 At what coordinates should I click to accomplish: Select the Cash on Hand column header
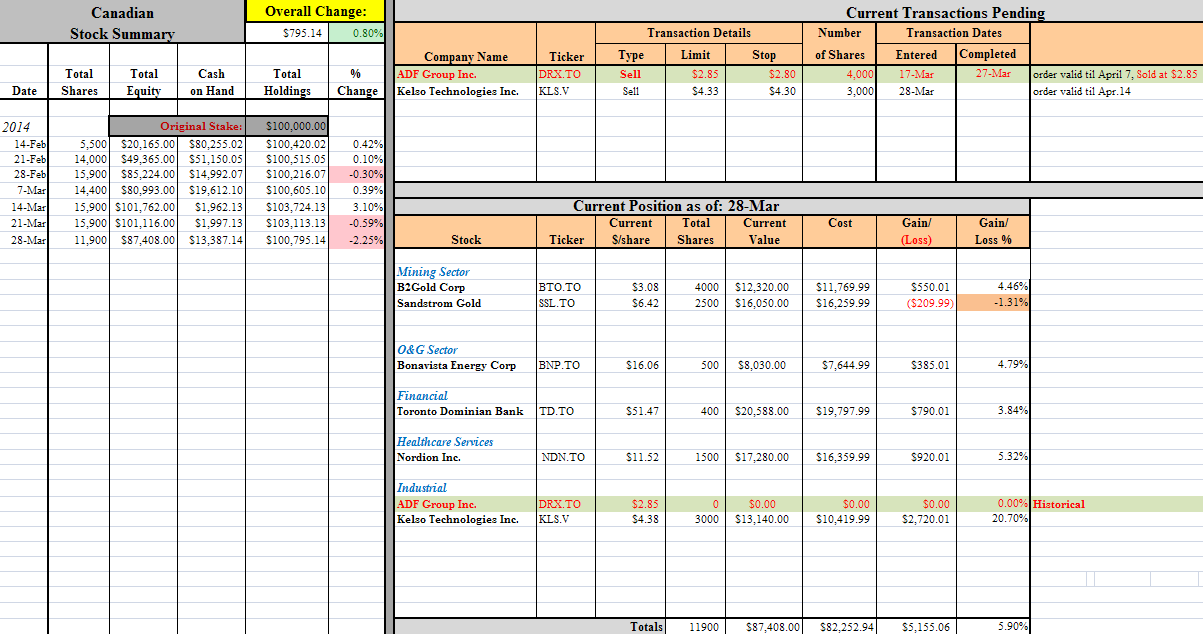click(211, 82)
